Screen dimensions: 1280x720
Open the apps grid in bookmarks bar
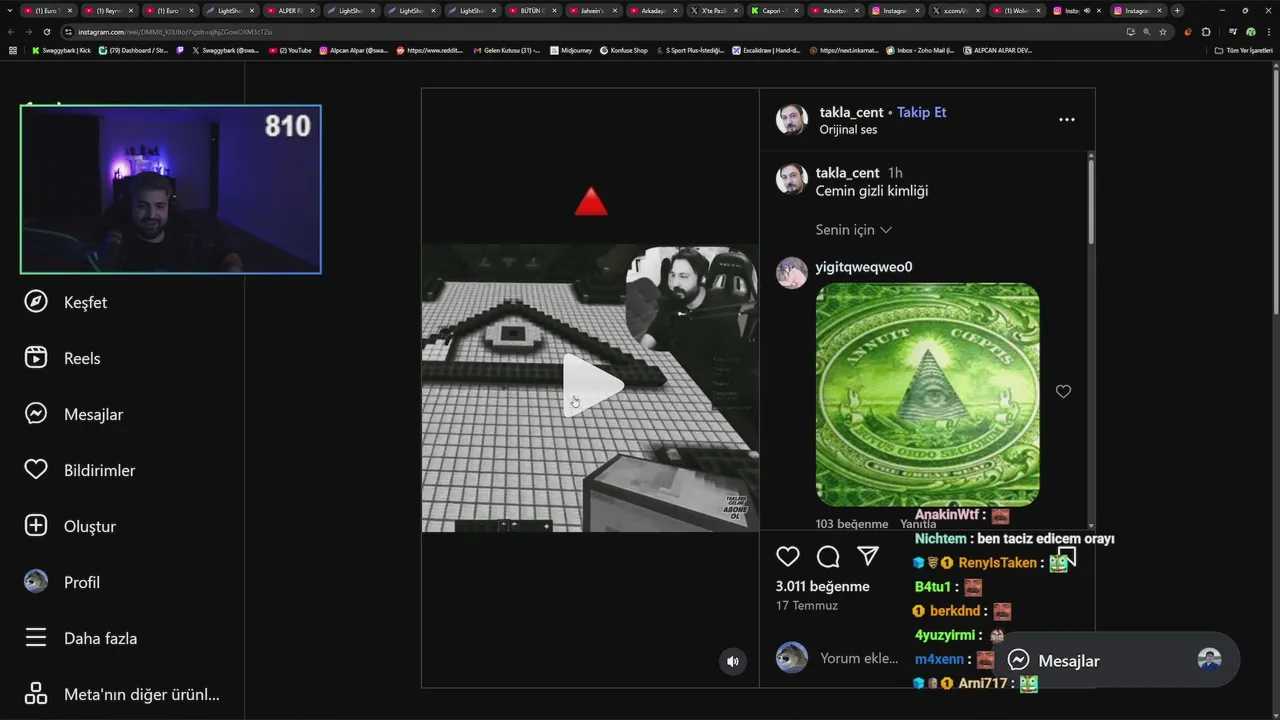12,50
